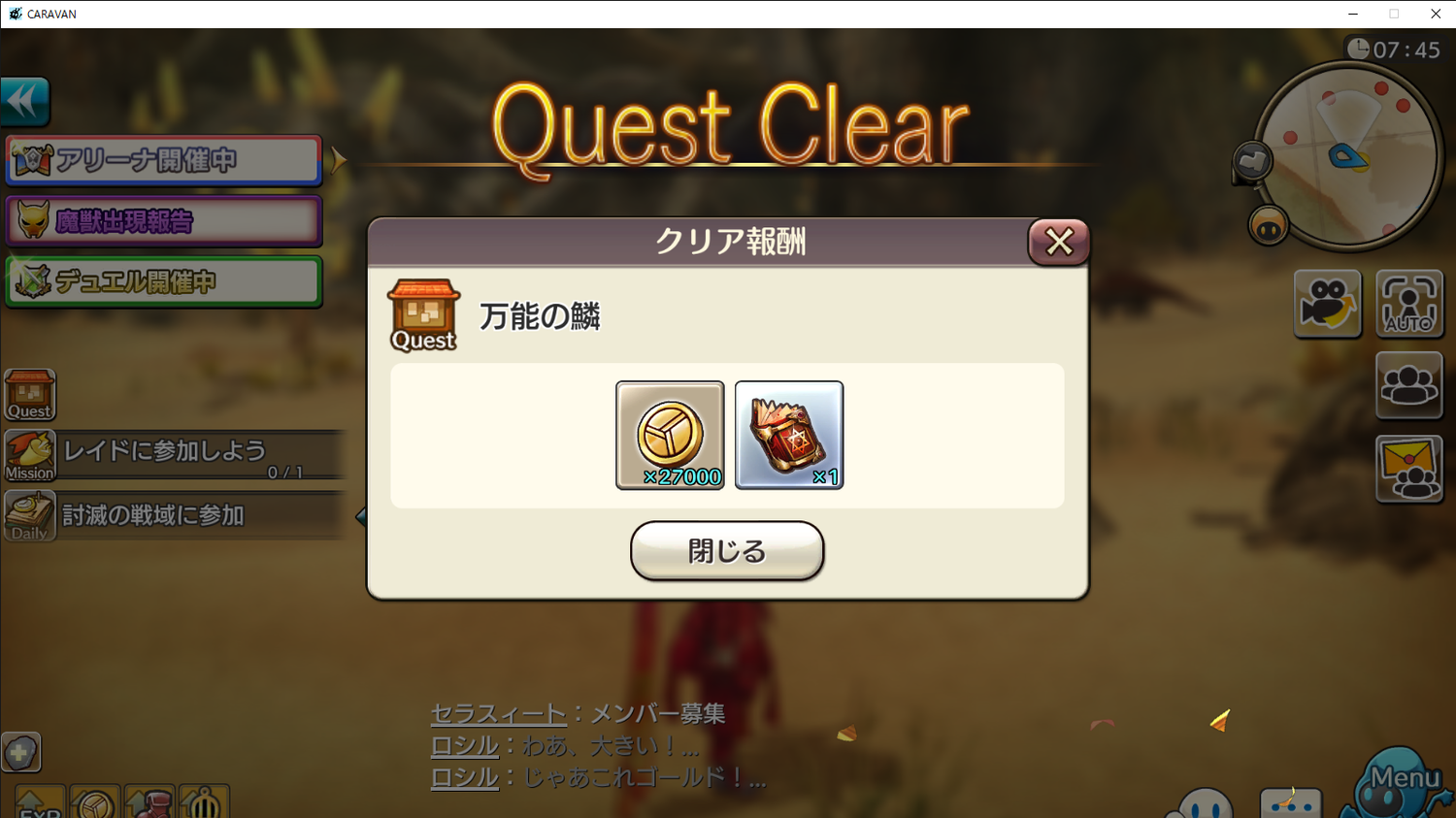The height and width of the screenshot is (818, 1456).
Task: Open the アリーナ開催中 banner
Action: click(x=164, y=160)
